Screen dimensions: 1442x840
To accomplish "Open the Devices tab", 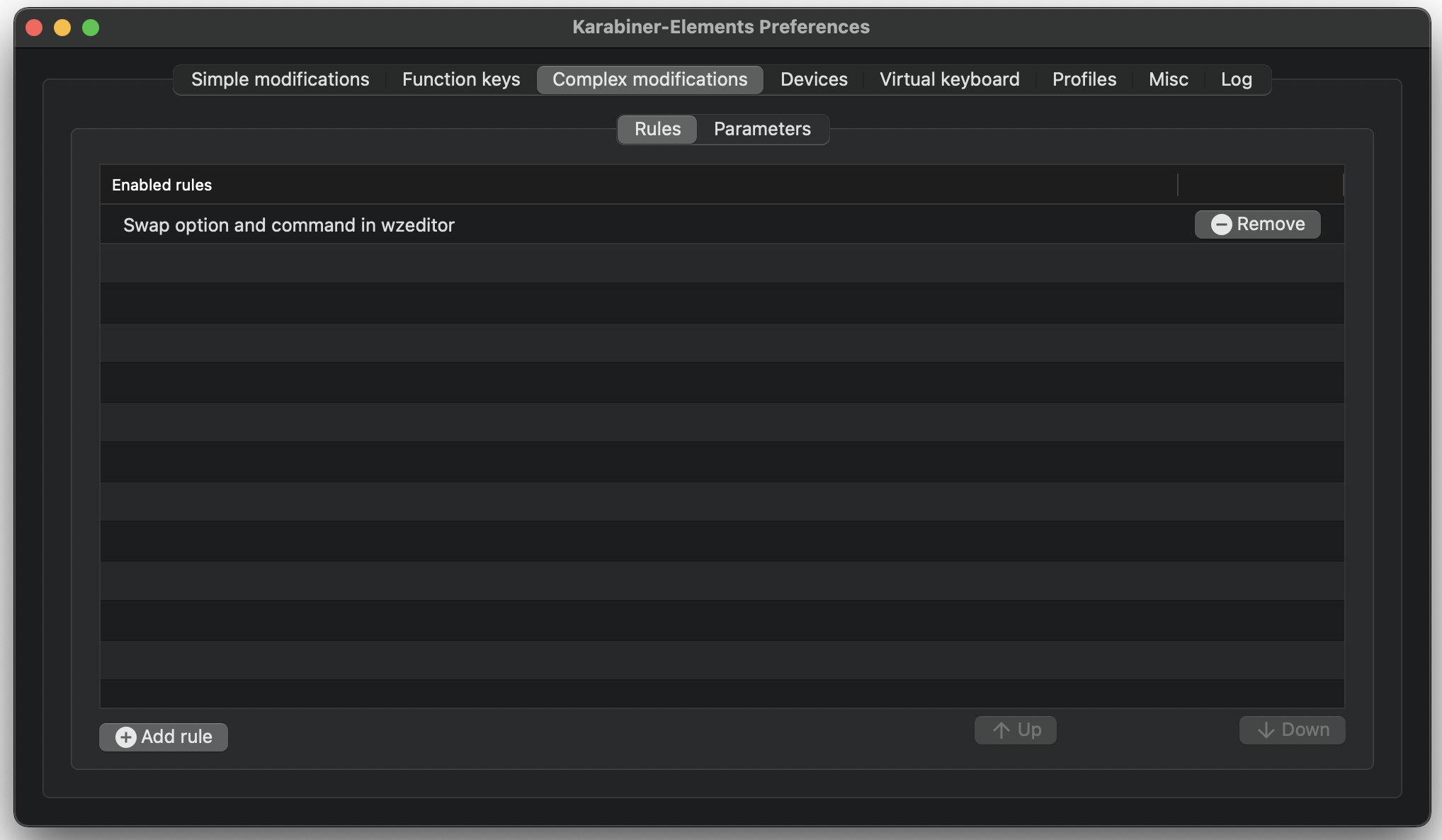I will pos(814,79).
